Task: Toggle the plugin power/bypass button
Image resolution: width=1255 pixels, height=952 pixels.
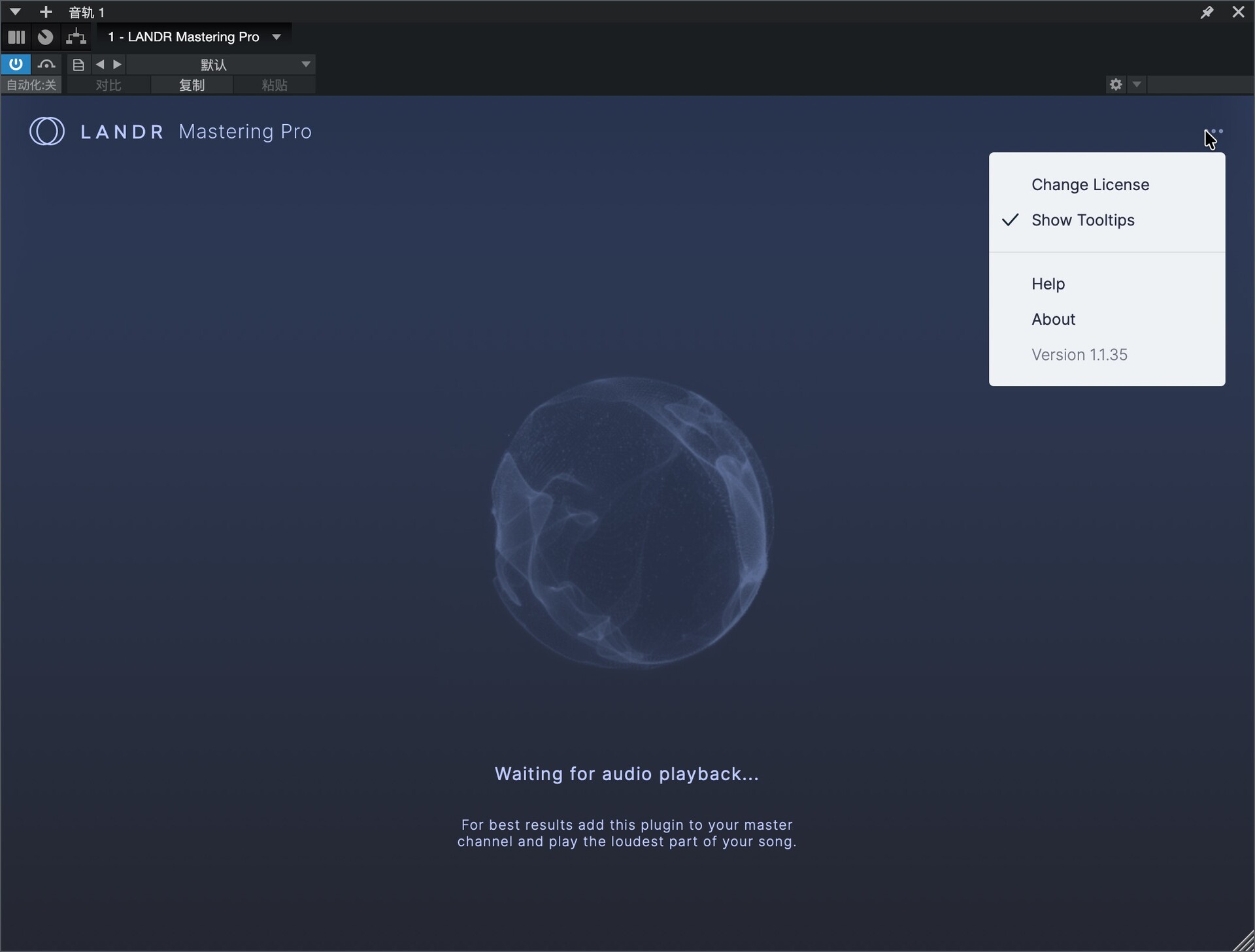Action: [x=16, y=64]
